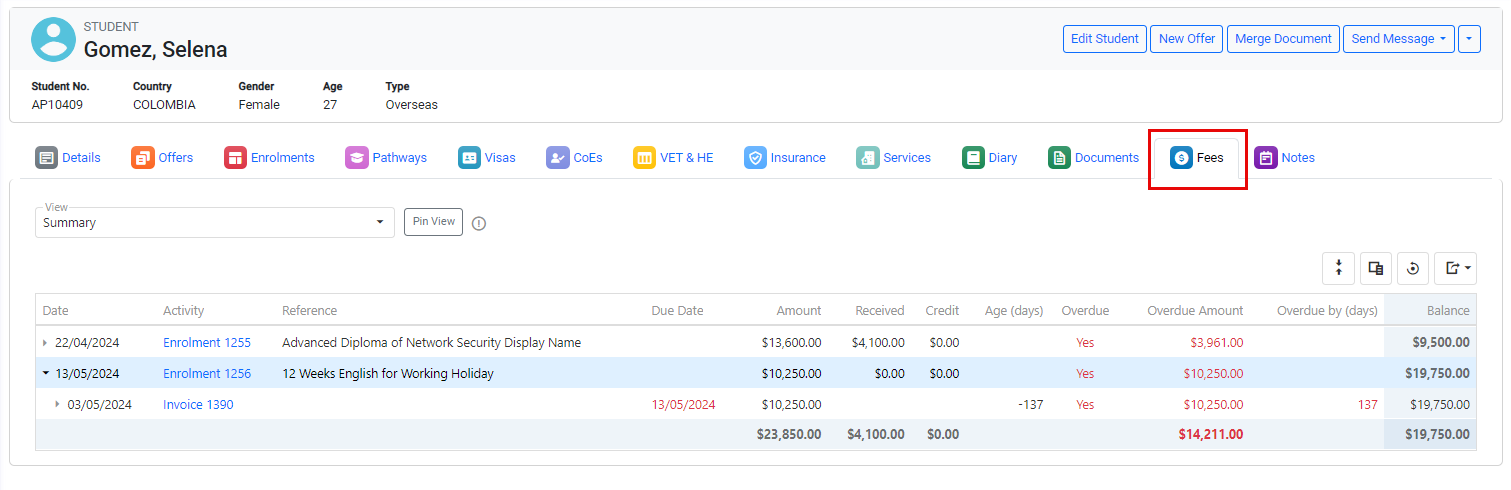Click the column chooser icon

1376,268
